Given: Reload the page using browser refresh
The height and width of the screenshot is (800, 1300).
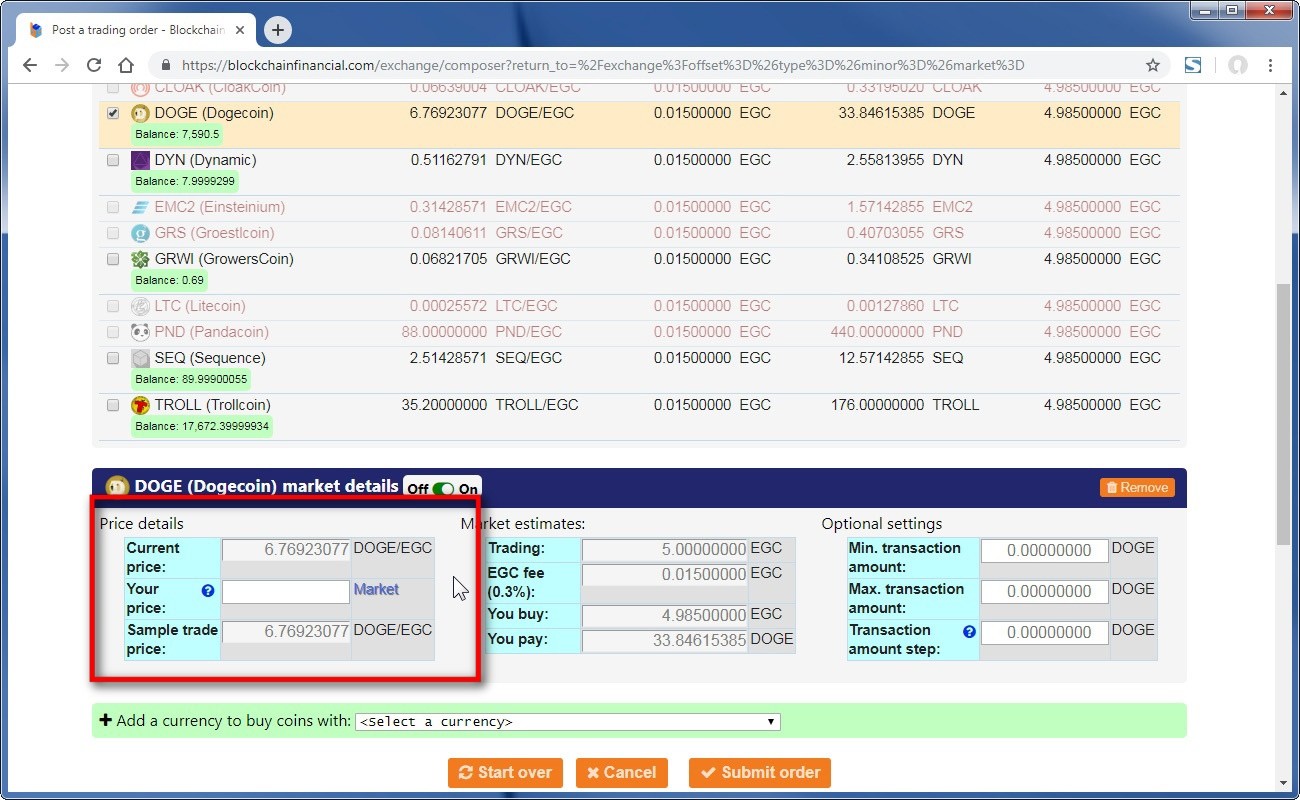Looking at the screenshot, I should (94, 65).
